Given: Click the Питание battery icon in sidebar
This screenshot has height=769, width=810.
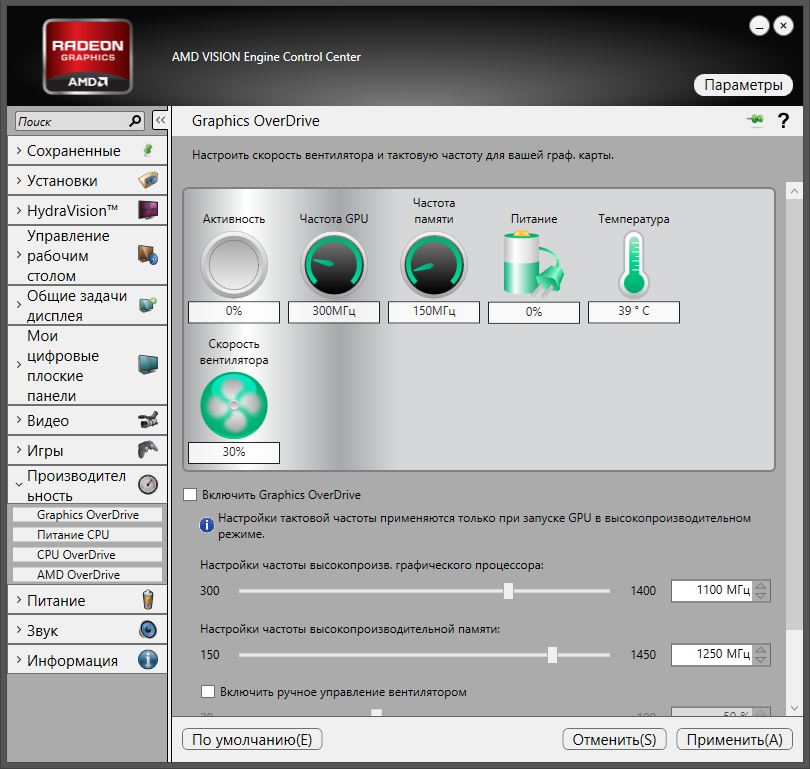Looking at the screenshot, I should (148, 600).
